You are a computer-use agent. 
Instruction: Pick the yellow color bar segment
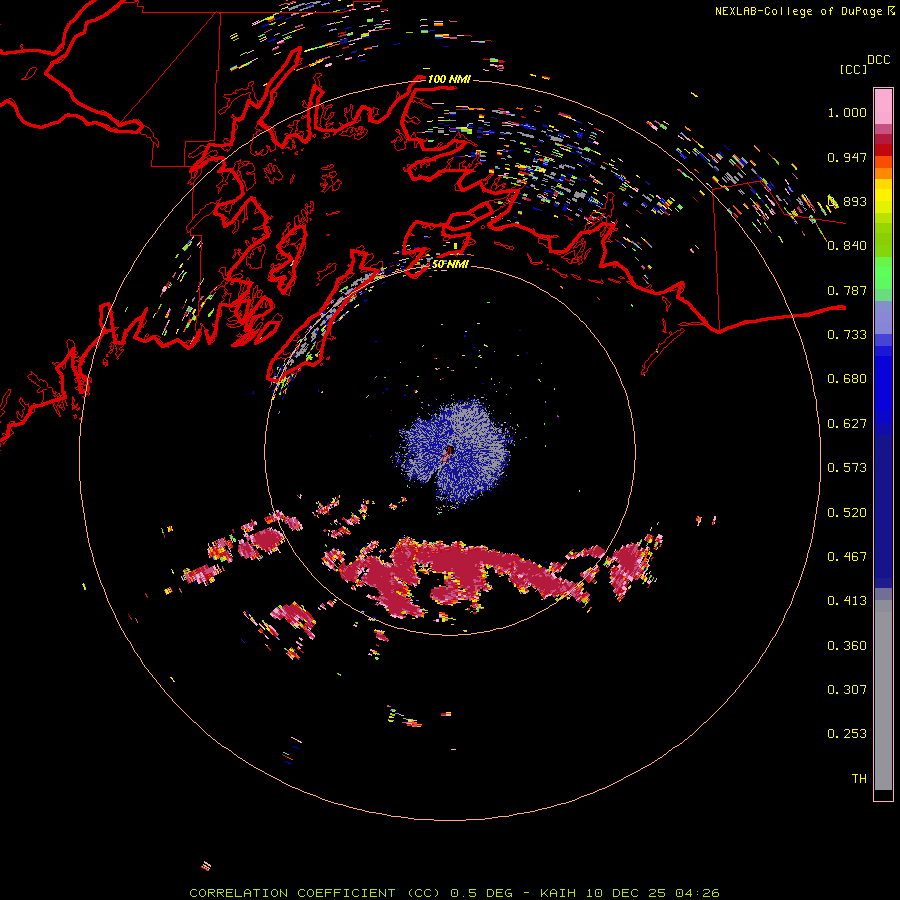click(883, 196)
